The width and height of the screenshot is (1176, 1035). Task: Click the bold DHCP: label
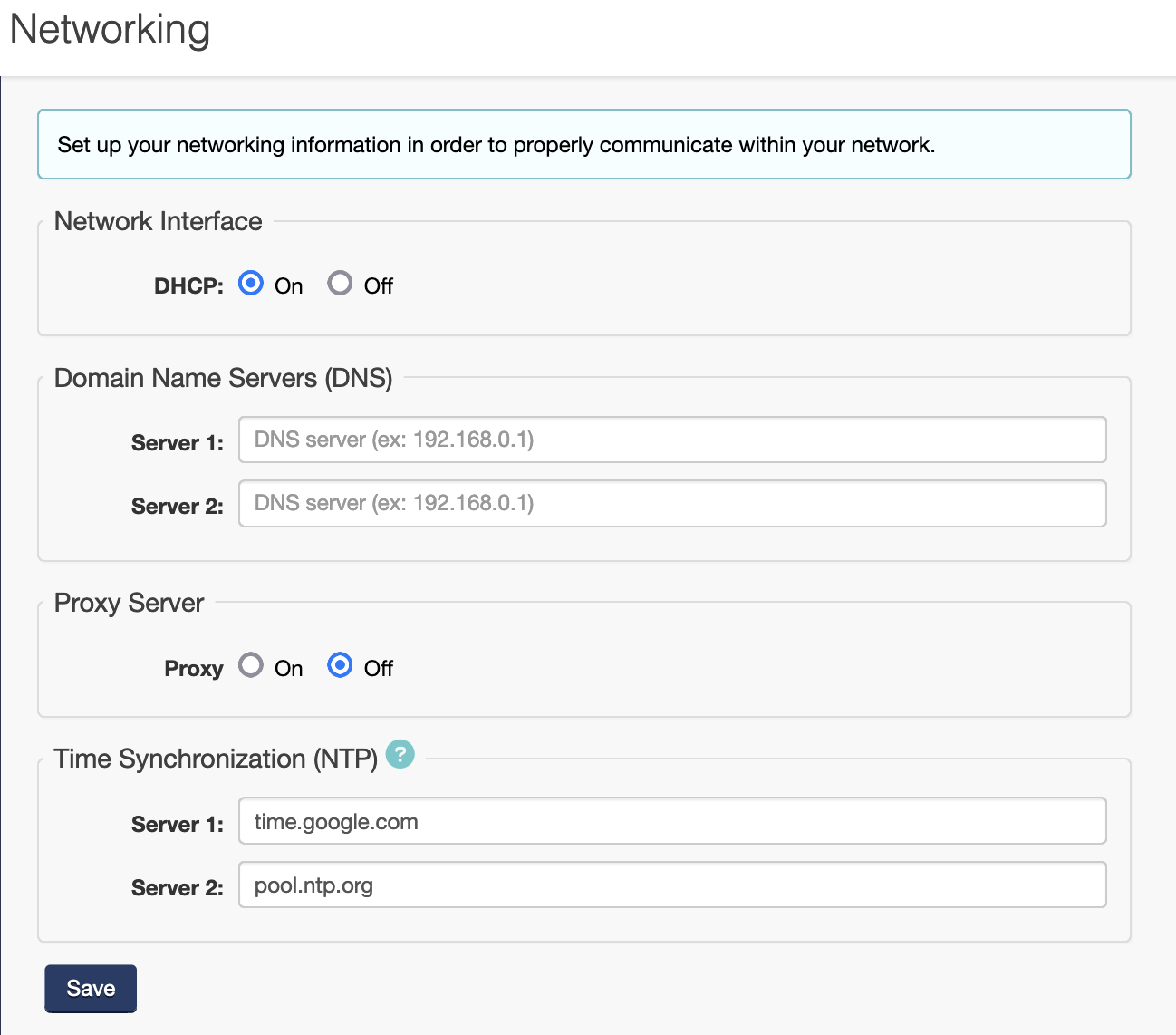(188, 286)
